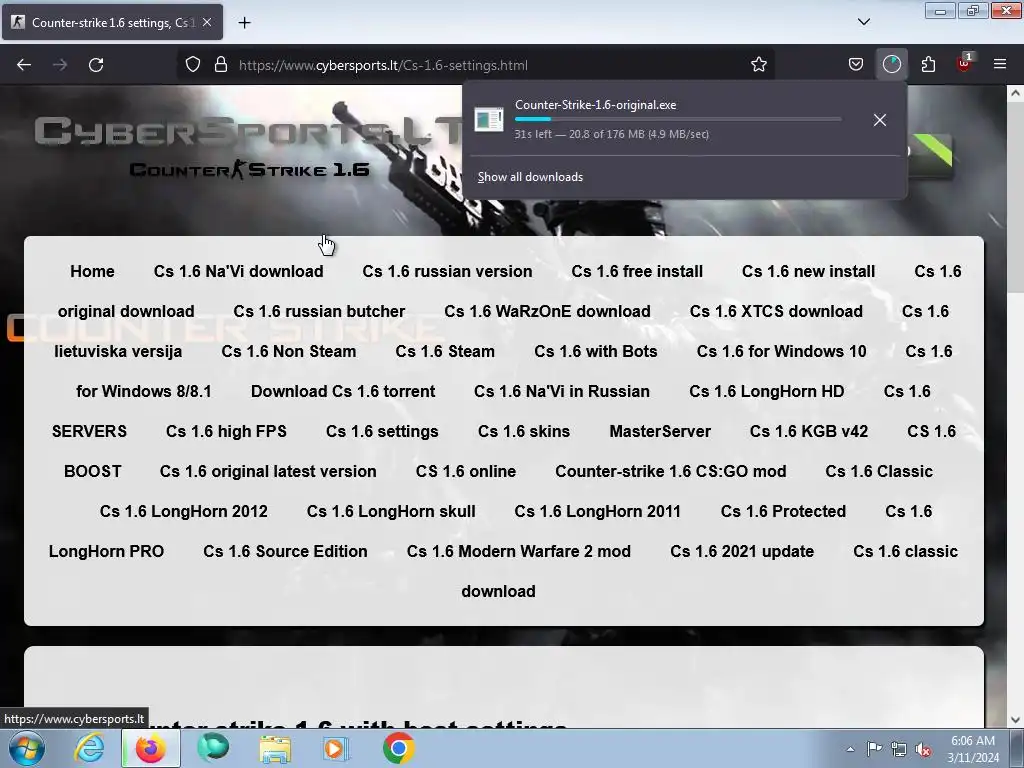
Task: Open Cs 1.6 russian version
Action: pos(447,272)
